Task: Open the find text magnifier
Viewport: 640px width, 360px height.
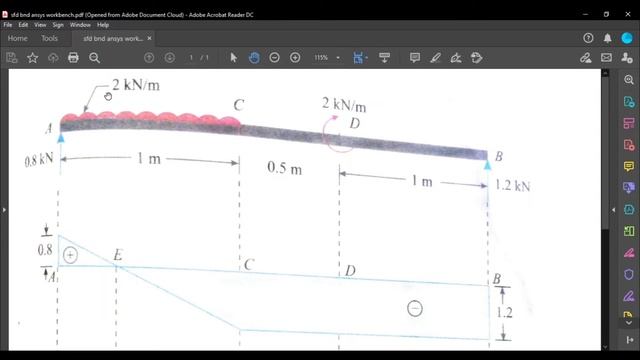Action: tap(94, 58)
